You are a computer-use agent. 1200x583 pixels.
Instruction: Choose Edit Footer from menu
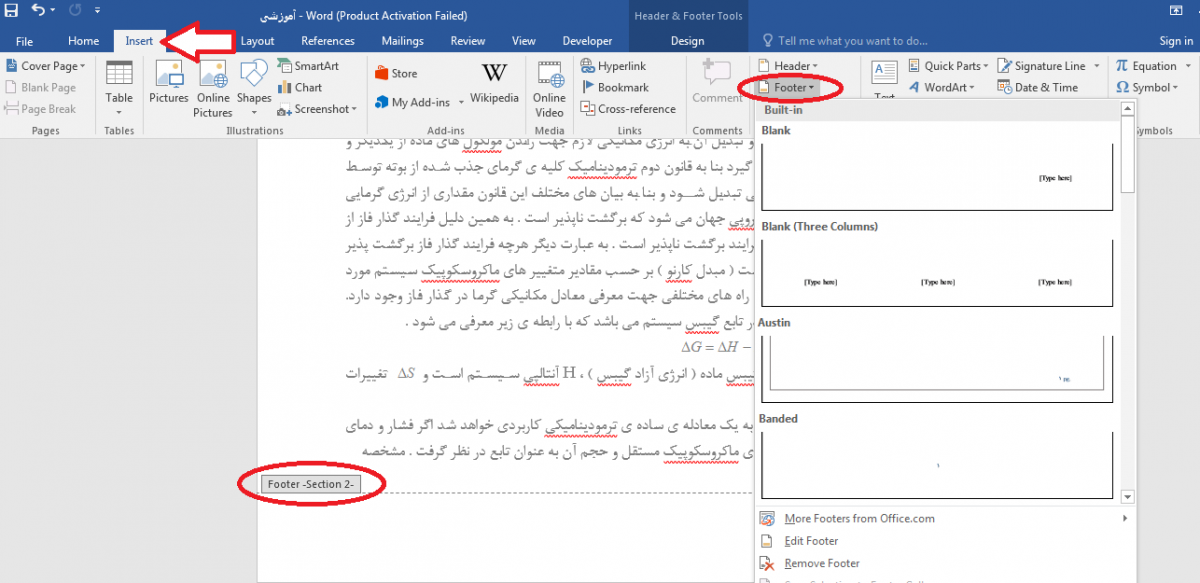point(811,541)
